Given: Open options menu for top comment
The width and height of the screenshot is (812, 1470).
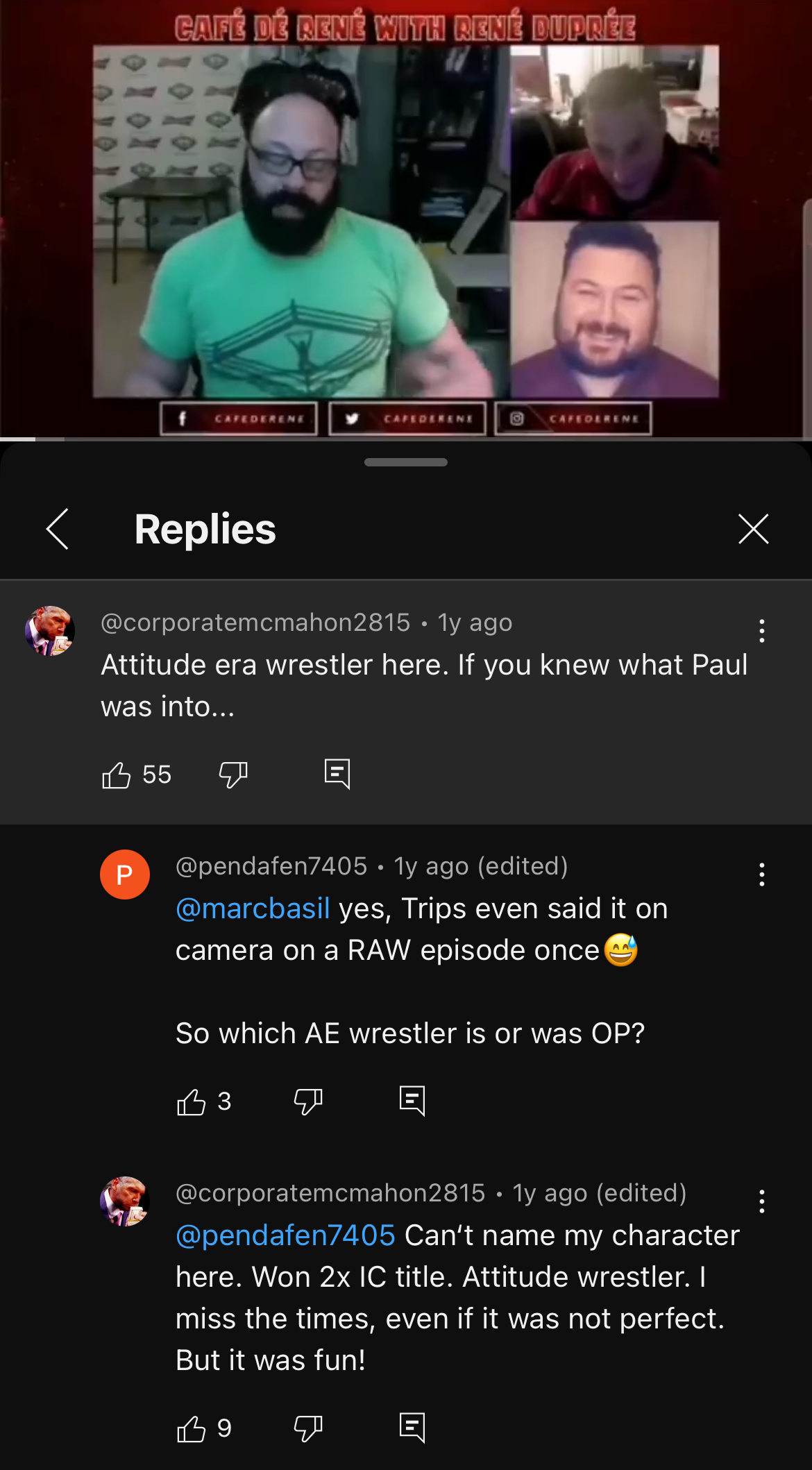Looking at the screenshot, I should click(761, 631).
